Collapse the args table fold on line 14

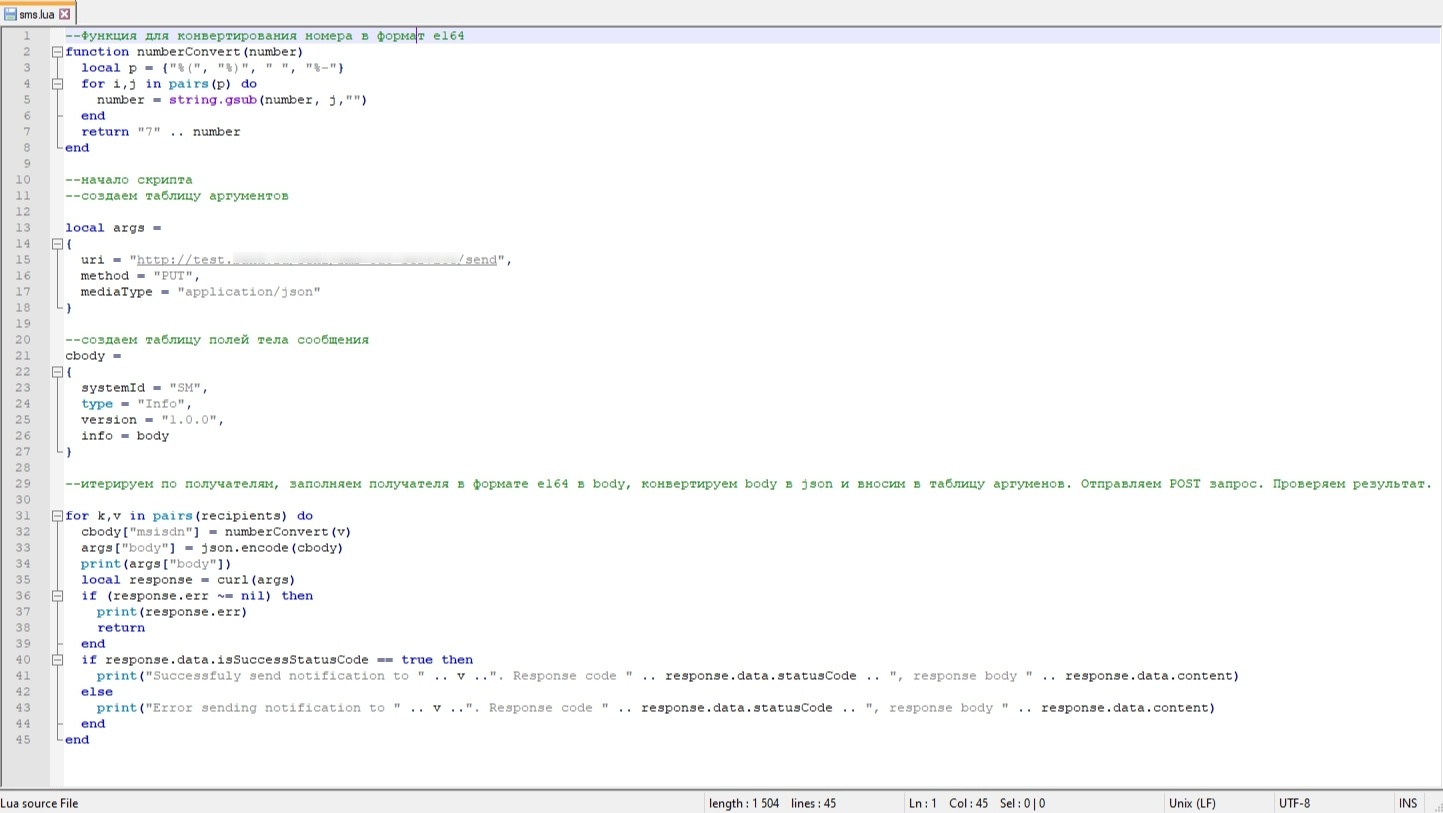(x=57, y=244)
